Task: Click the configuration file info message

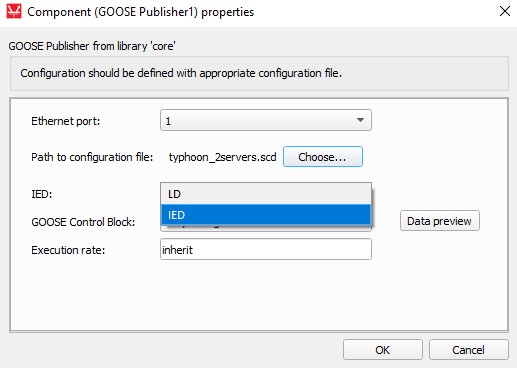Action: 181,73
